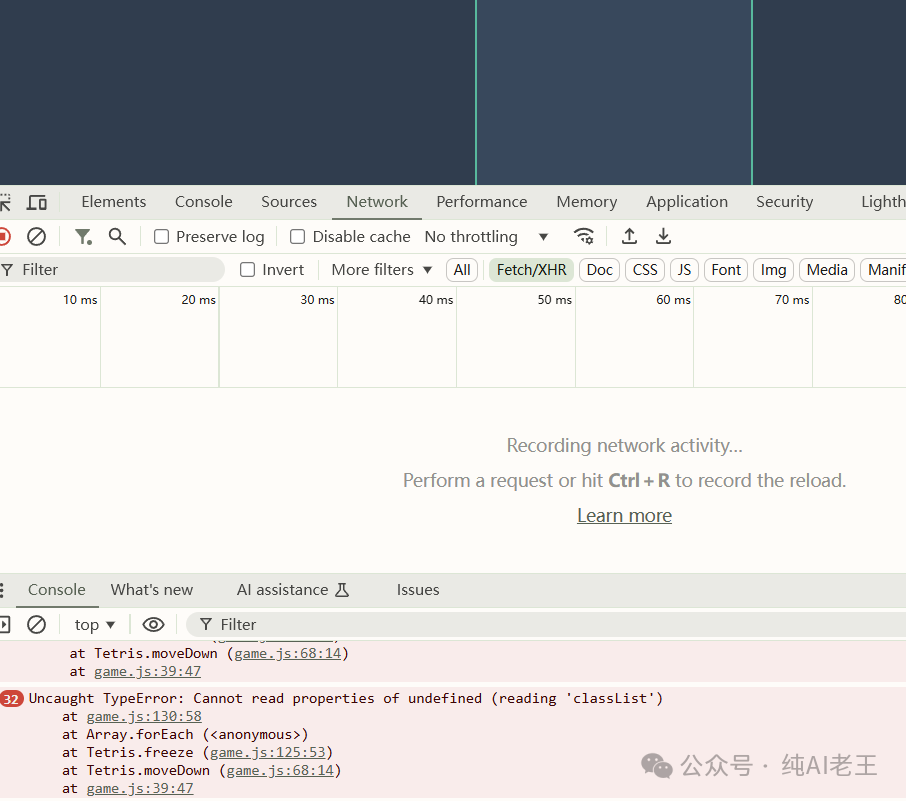The height and width of the screenshot is (801, 906).
Task: Export HAR file download icon
Action: 663,237
